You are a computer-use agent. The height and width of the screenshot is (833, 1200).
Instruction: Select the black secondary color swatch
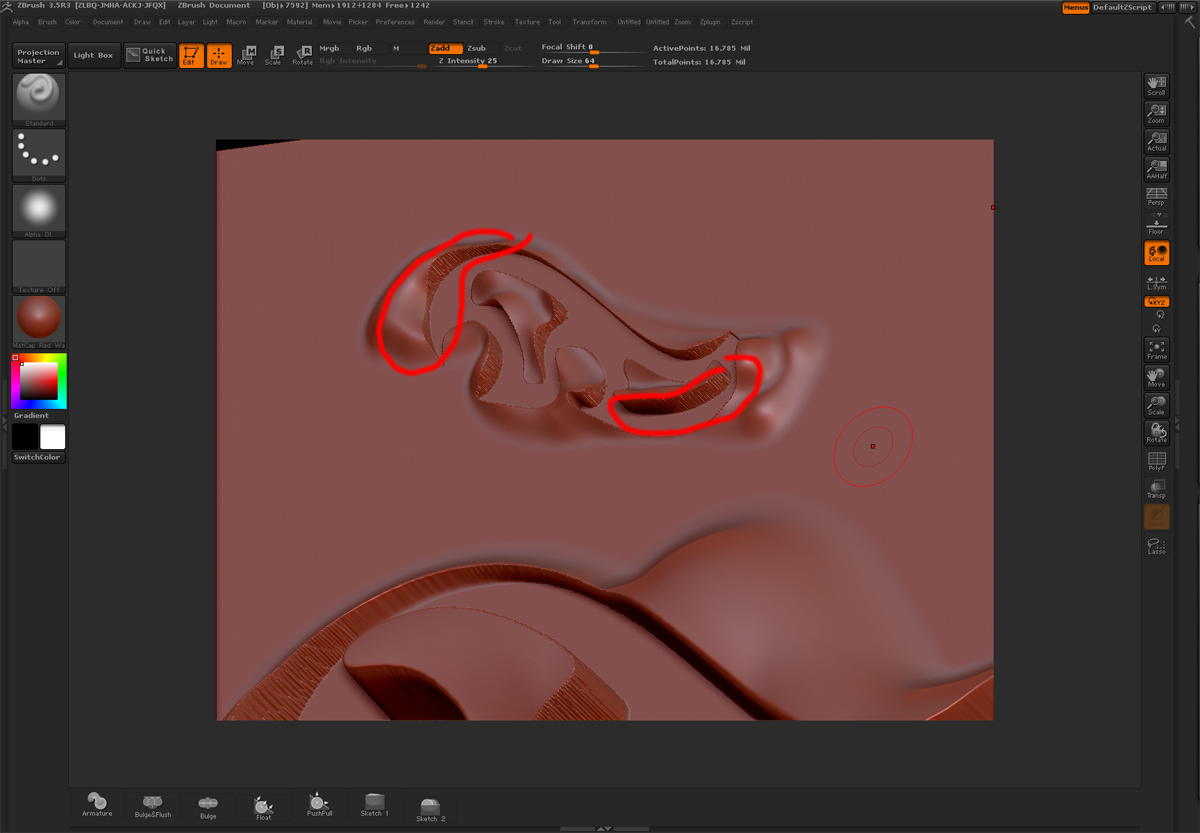click(x=25, y=436)
